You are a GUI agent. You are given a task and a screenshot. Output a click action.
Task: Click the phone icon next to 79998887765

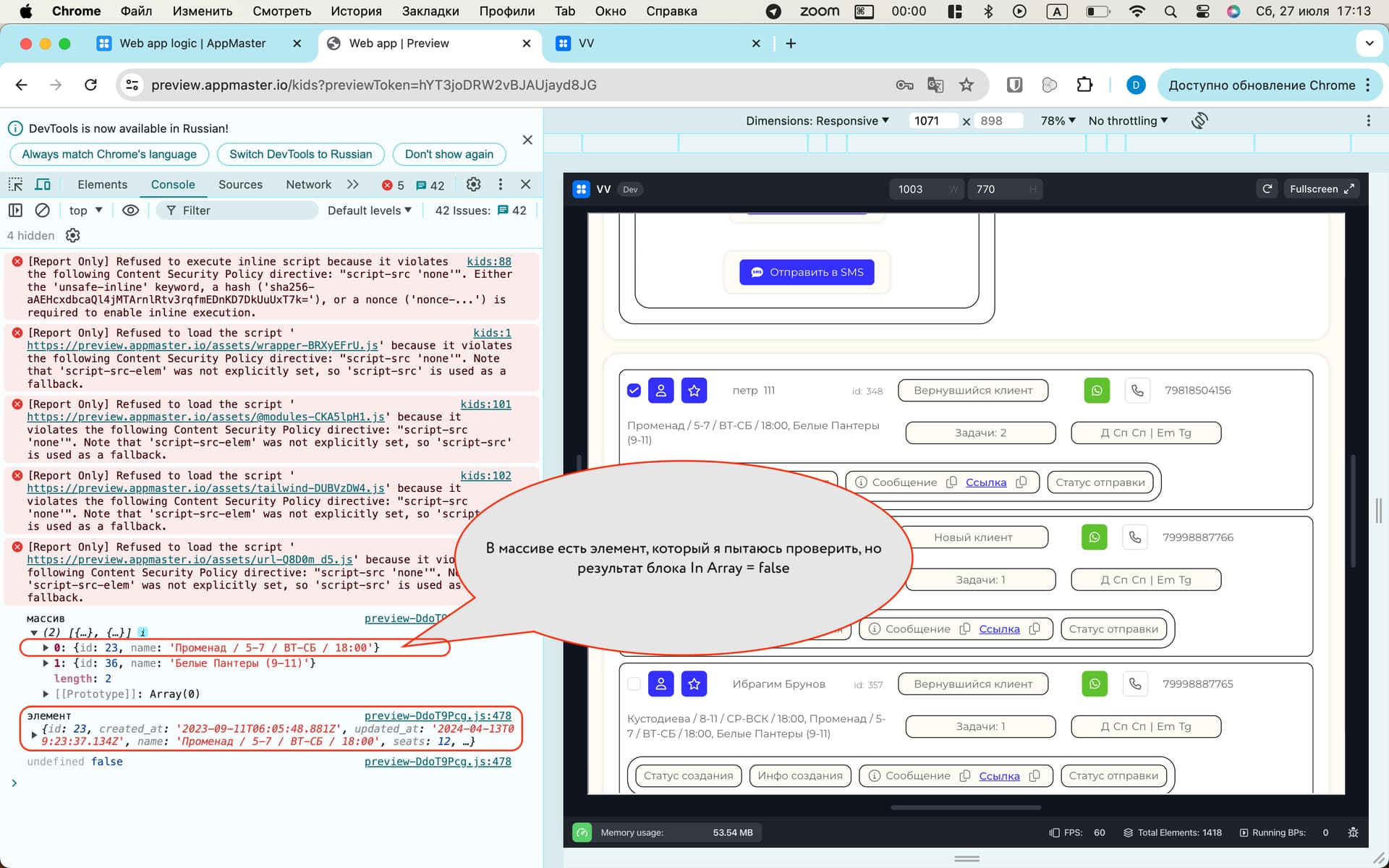coord(1135,684)
